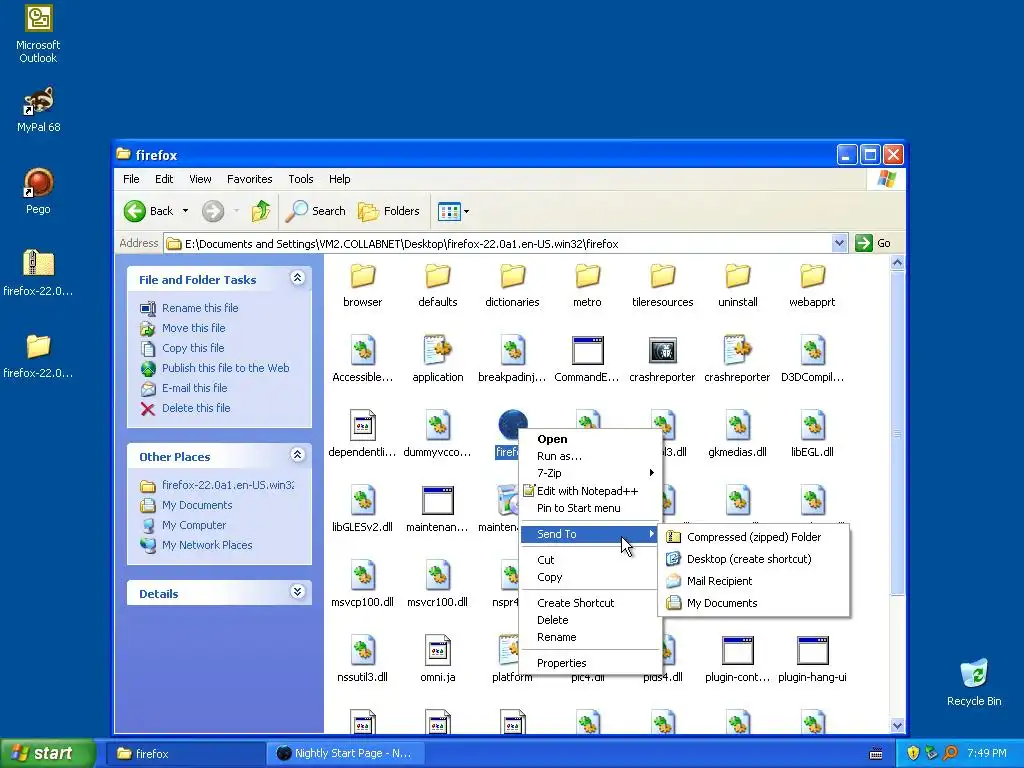1024x768 pixels.
Task: Send to Desktop (create shortcut)
Action: (754, 559)
